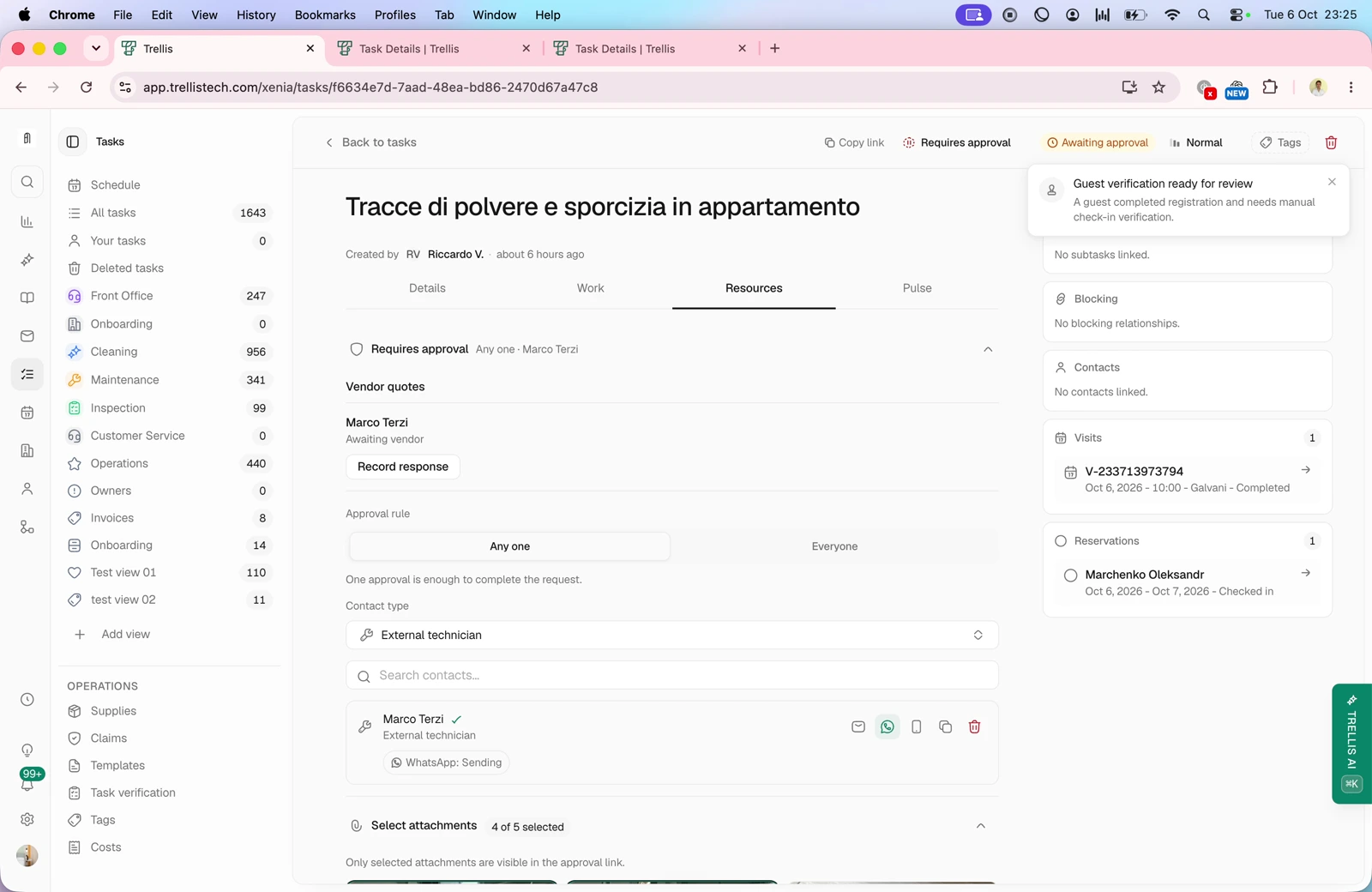Viewport: 1372px width, 892px height.
Task: Click the SMS phone icon for Marco Terzi
Action: pos(917,726)
